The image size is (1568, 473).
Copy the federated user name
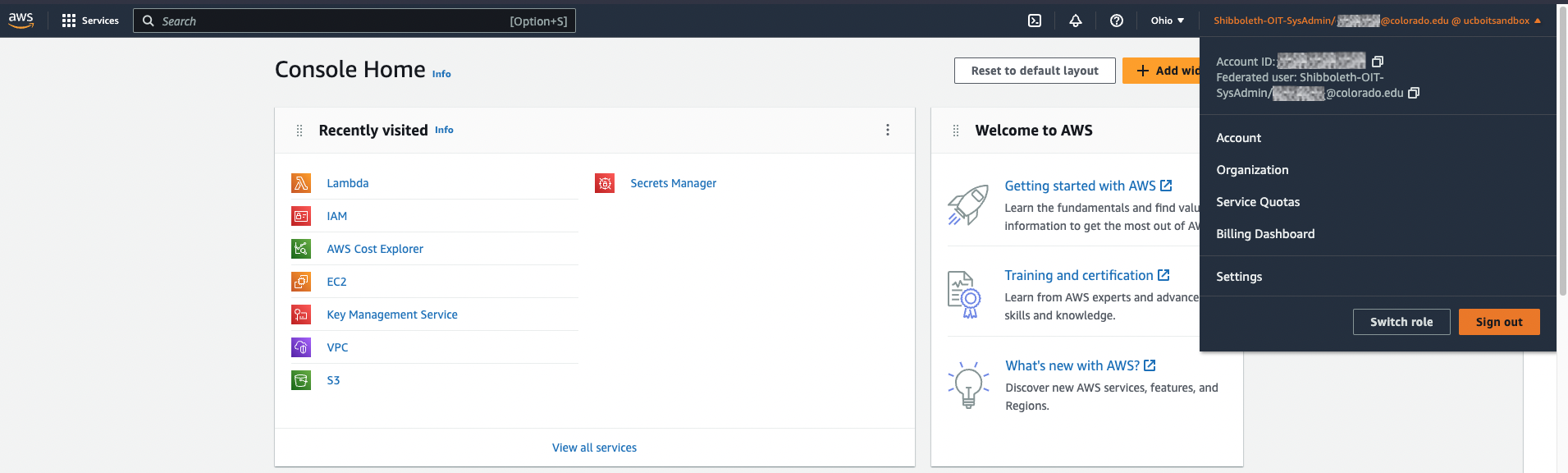(x=1413, y=93)
